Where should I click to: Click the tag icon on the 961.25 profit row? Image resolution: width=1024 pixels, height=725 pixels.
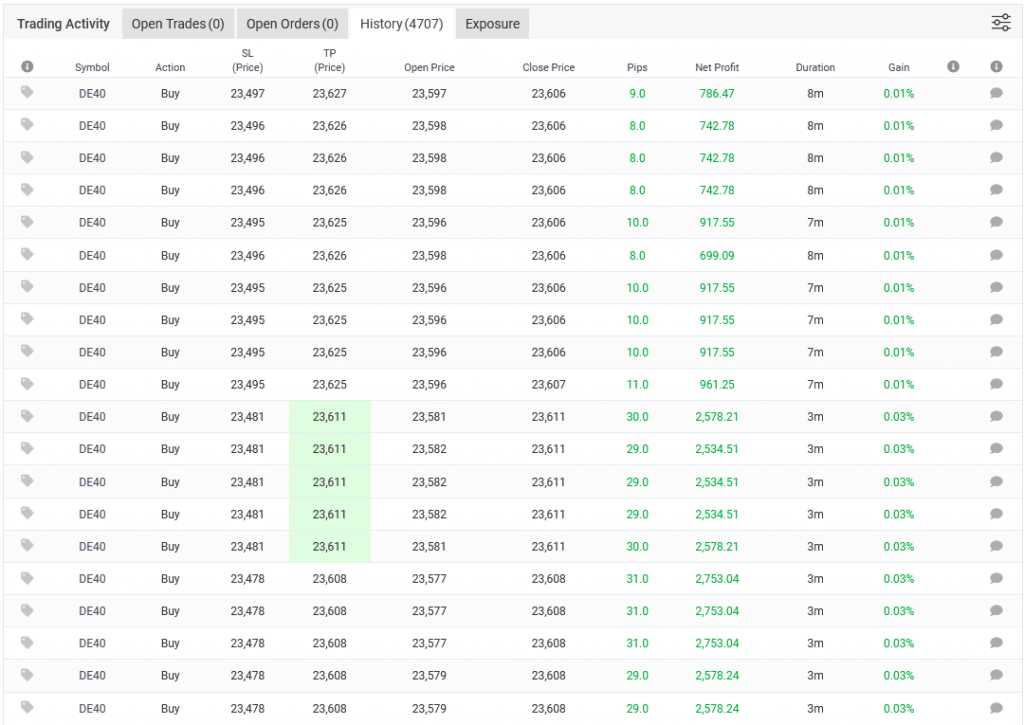(27, 384)
